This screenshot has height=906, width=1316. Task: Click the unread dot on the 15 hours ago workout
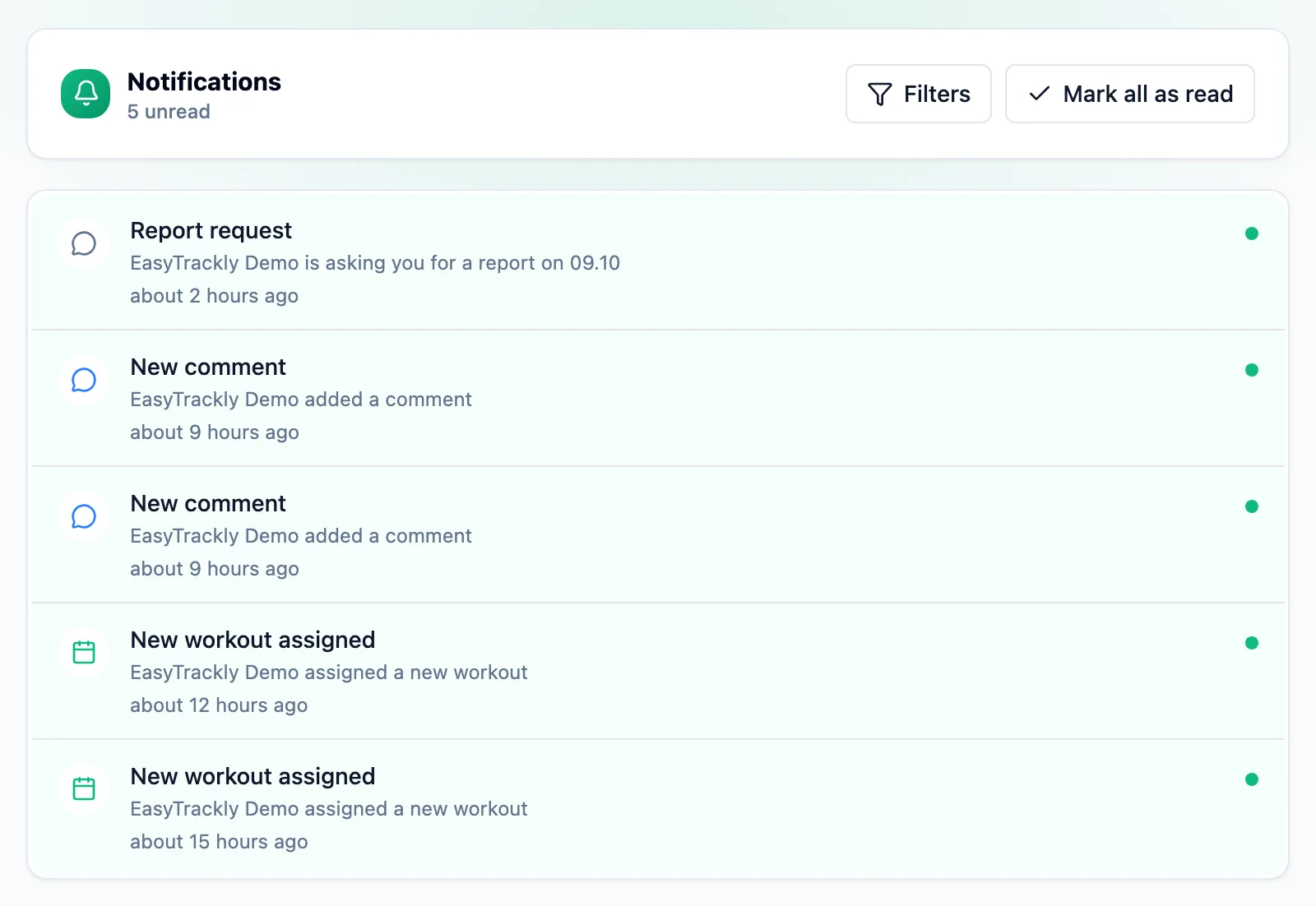coord(1252,779)
